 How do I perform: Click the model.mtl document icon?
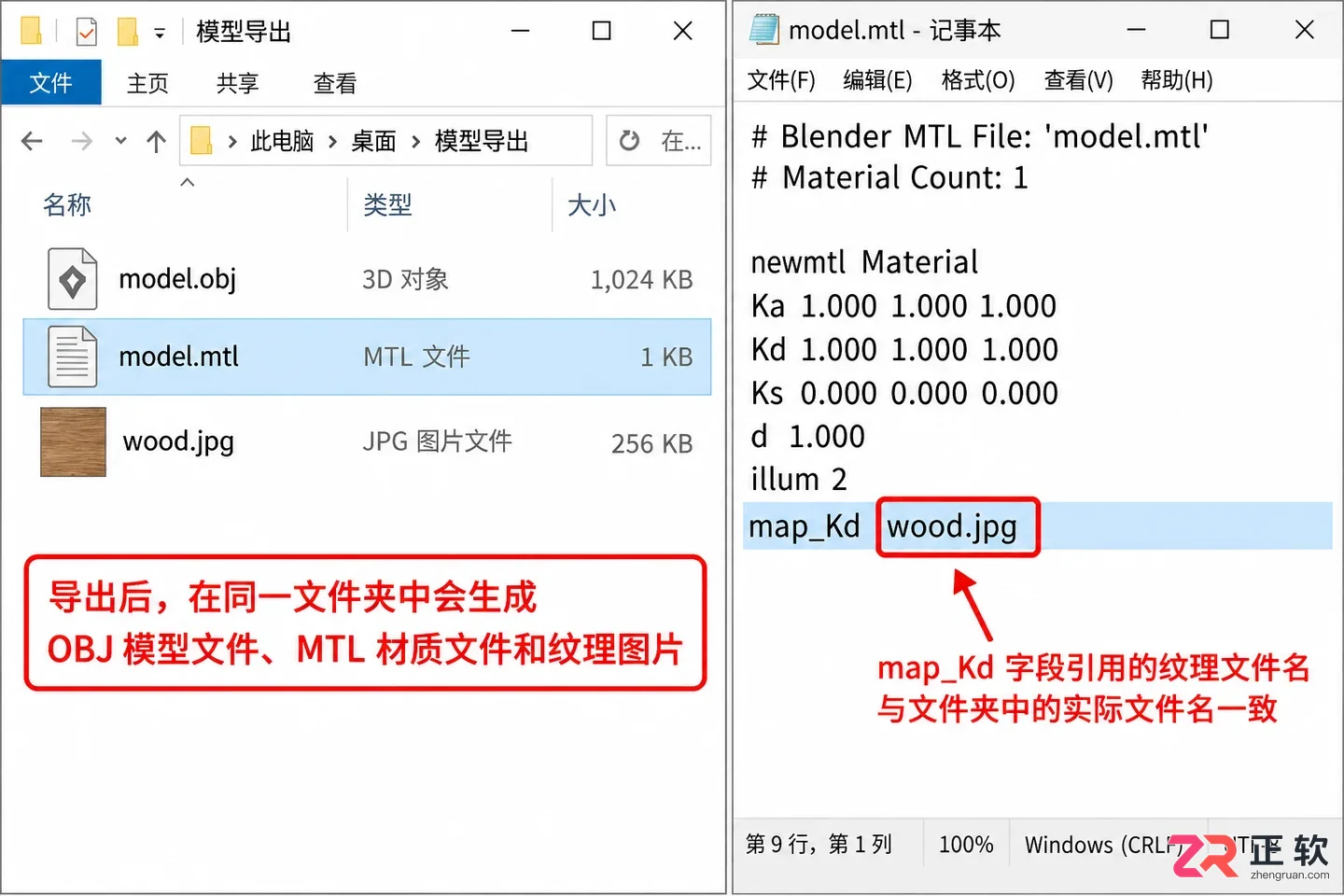[73, 357]
